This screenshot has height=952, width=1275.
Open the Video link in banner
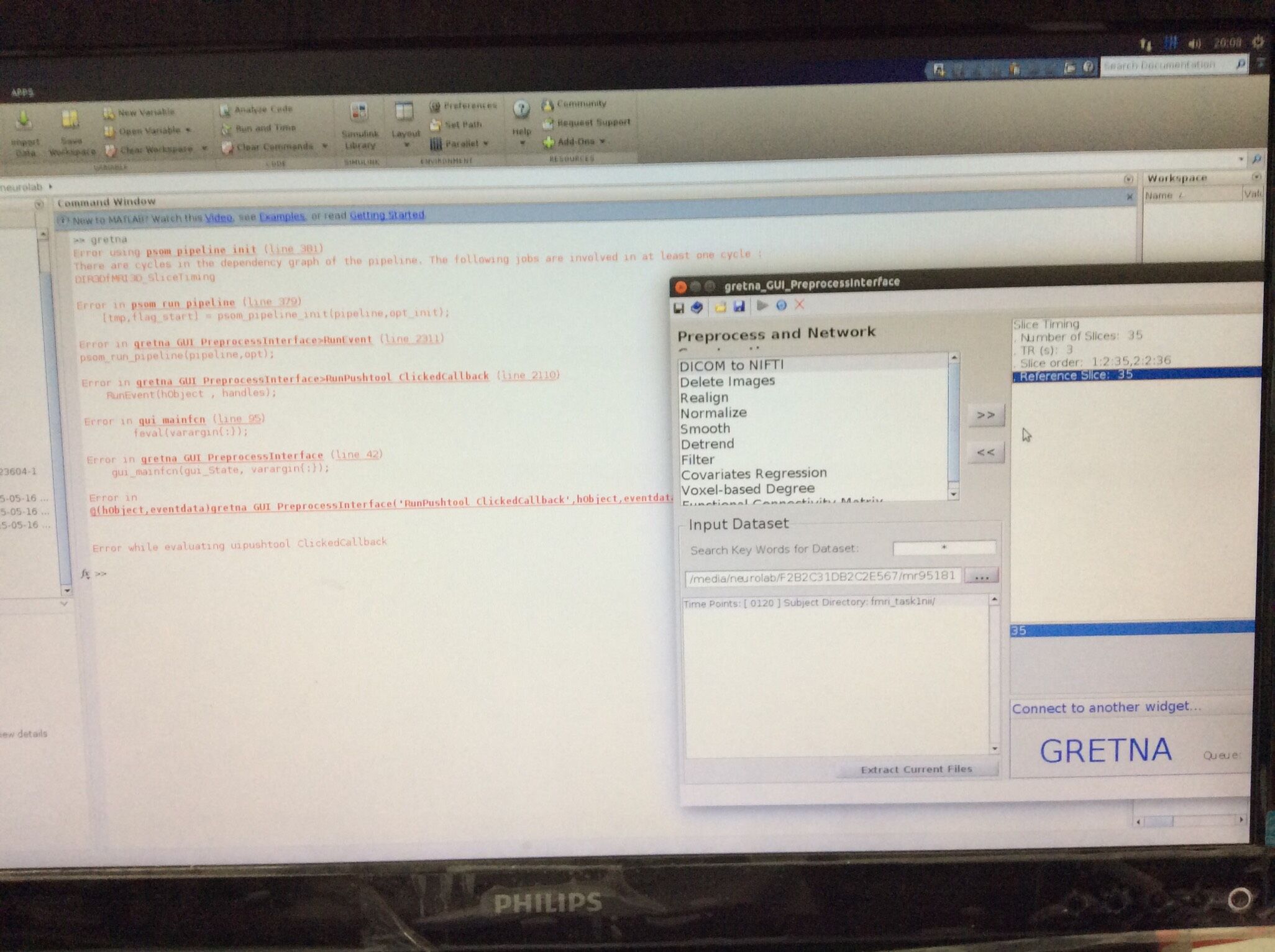coord(219,217)
